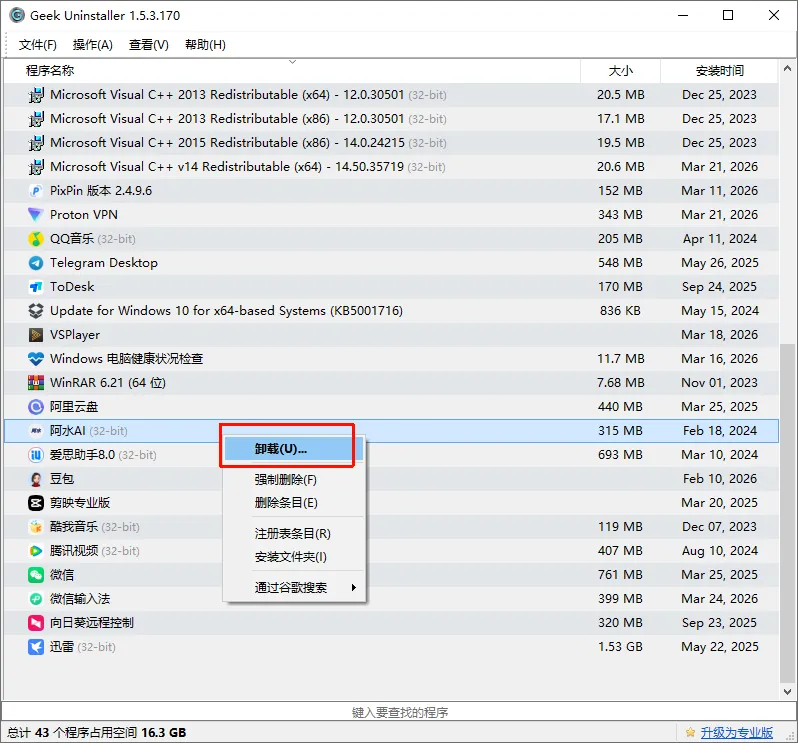Click the scrollbar down arrow
The height and width of the screenshot is (743, 798).
(787, 692)
